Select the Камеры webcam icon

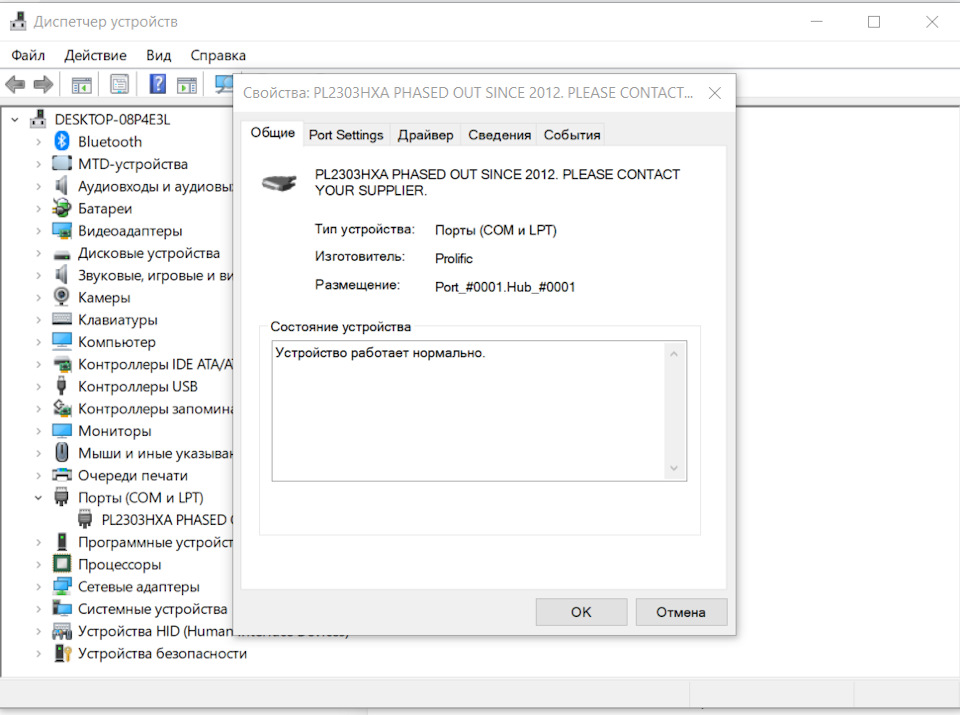click(62, 297)
